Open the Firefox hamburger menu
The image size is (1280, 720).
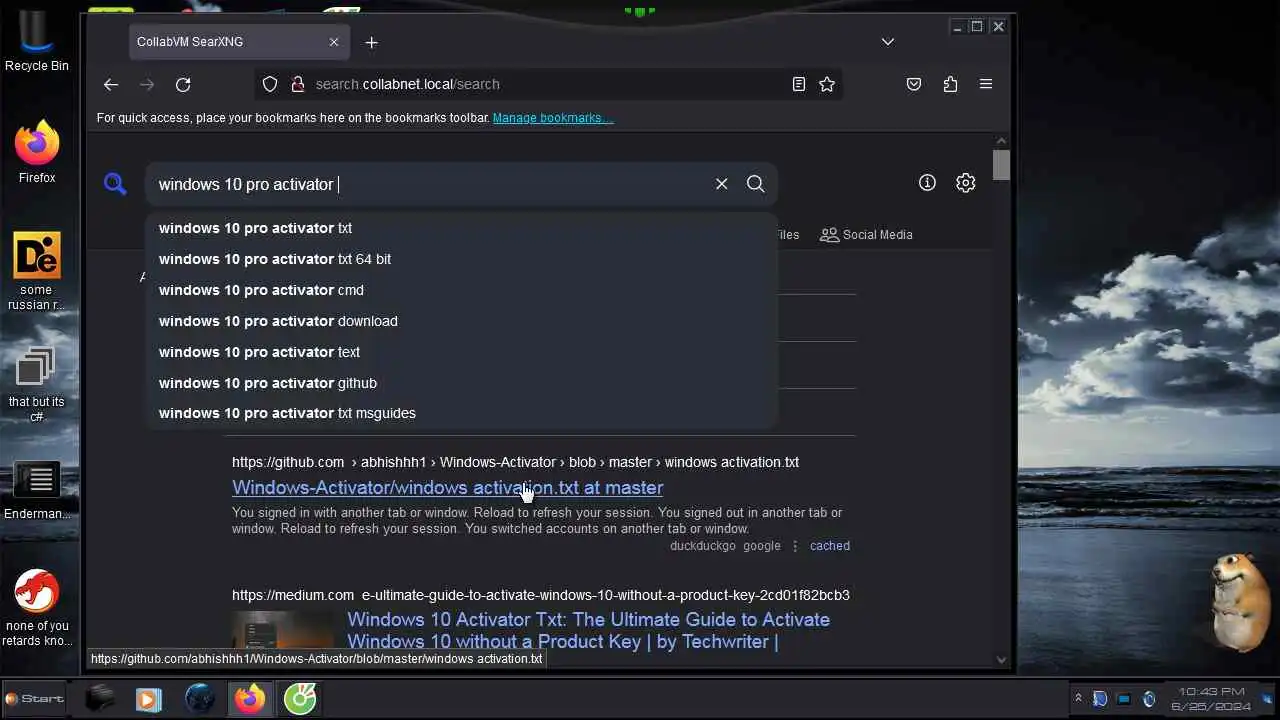pyautogui.click(x=986, y=85)
